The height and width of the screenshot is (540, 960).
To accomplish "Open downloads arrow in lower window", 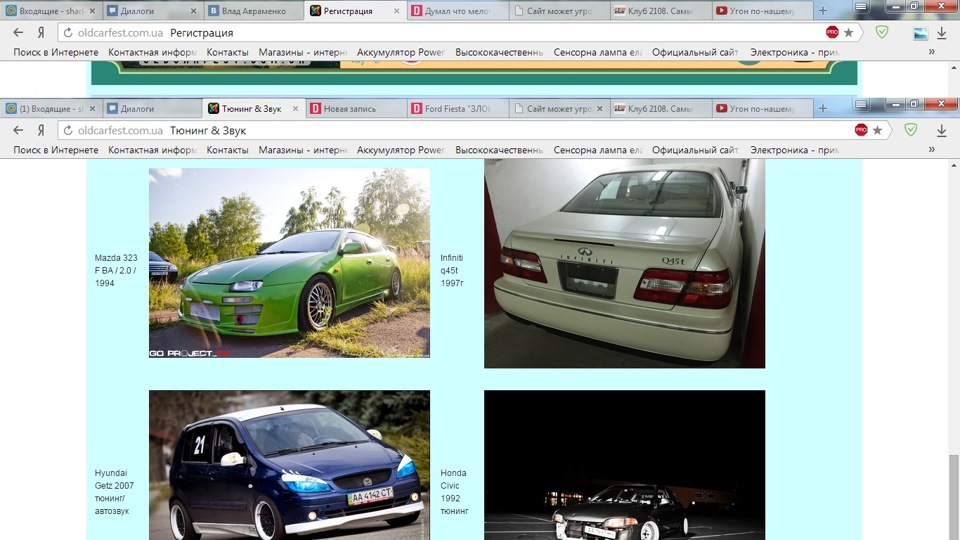I will point(942,130).
